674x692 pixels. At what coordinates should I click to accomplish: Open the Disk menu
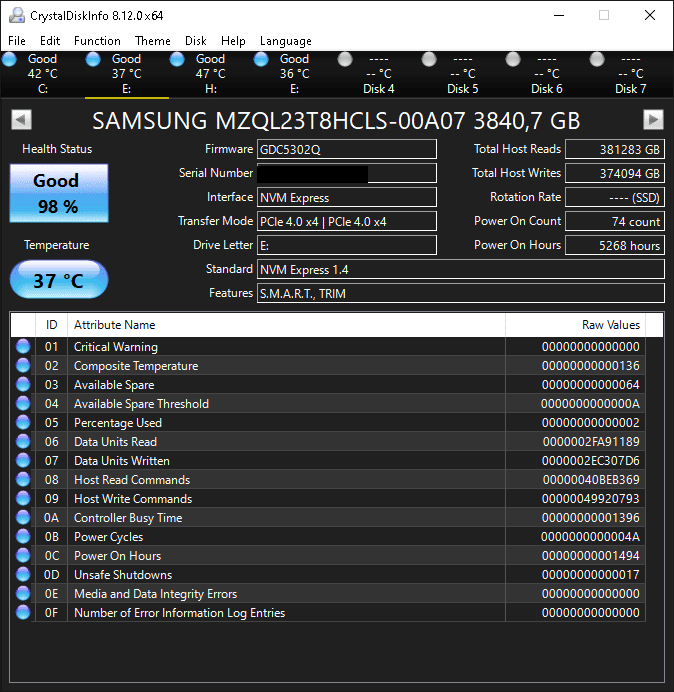pos(196,41)
